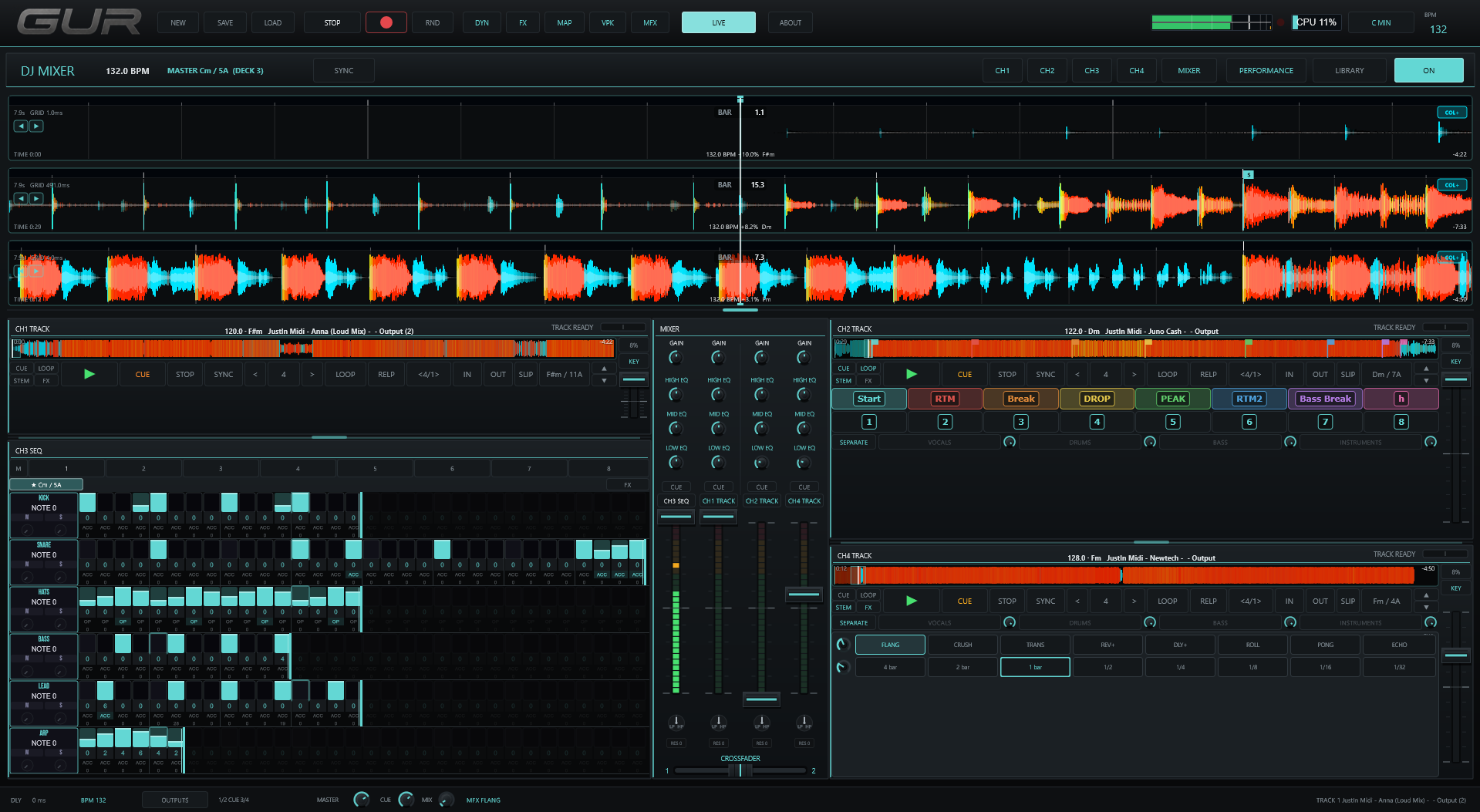Toggle SLIP mode on CH2 track
Viewport: 1480px width, 812px height.
[1348, 375]
